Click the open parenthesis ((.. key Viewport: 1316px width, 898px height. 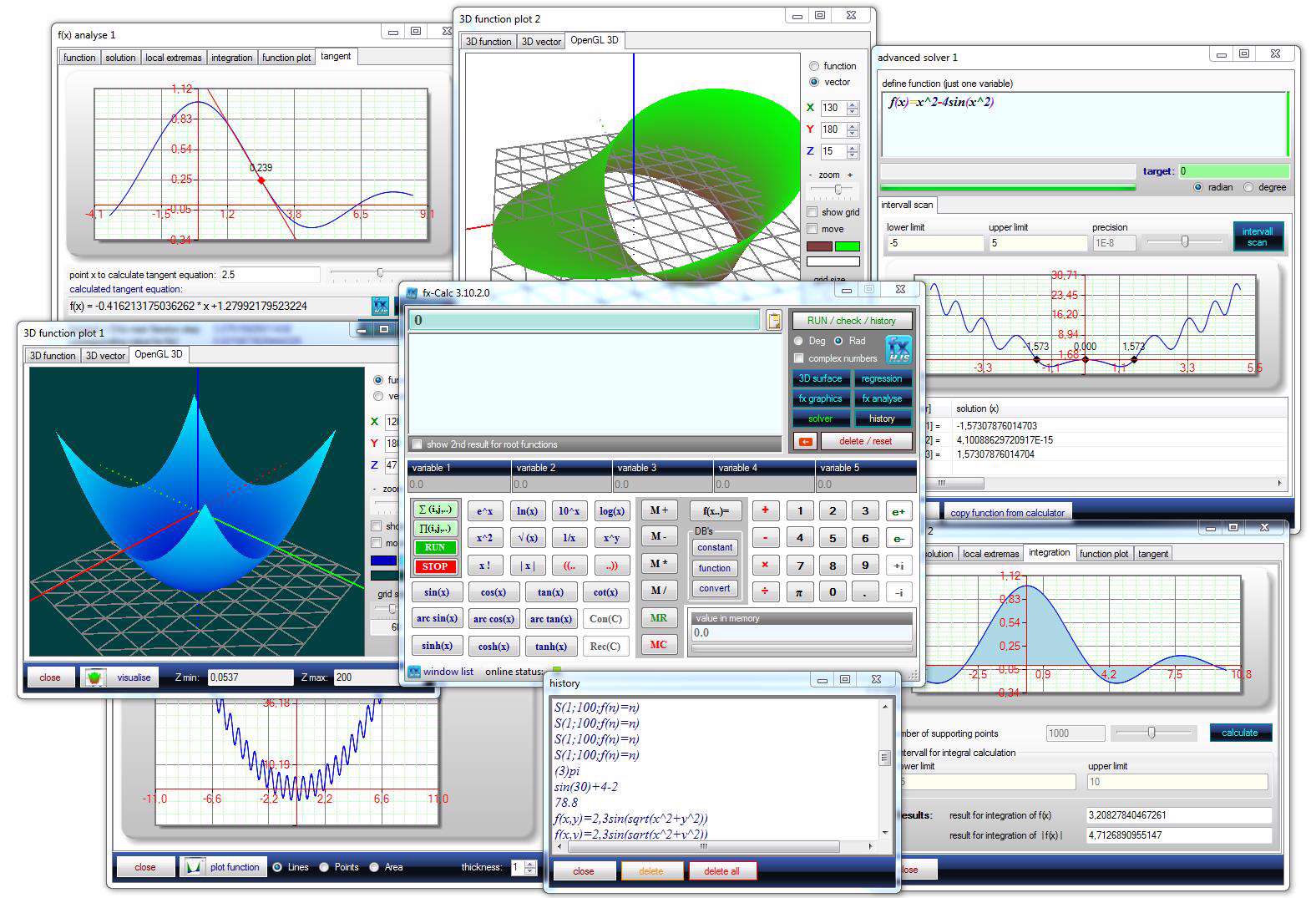click(569, 566)
